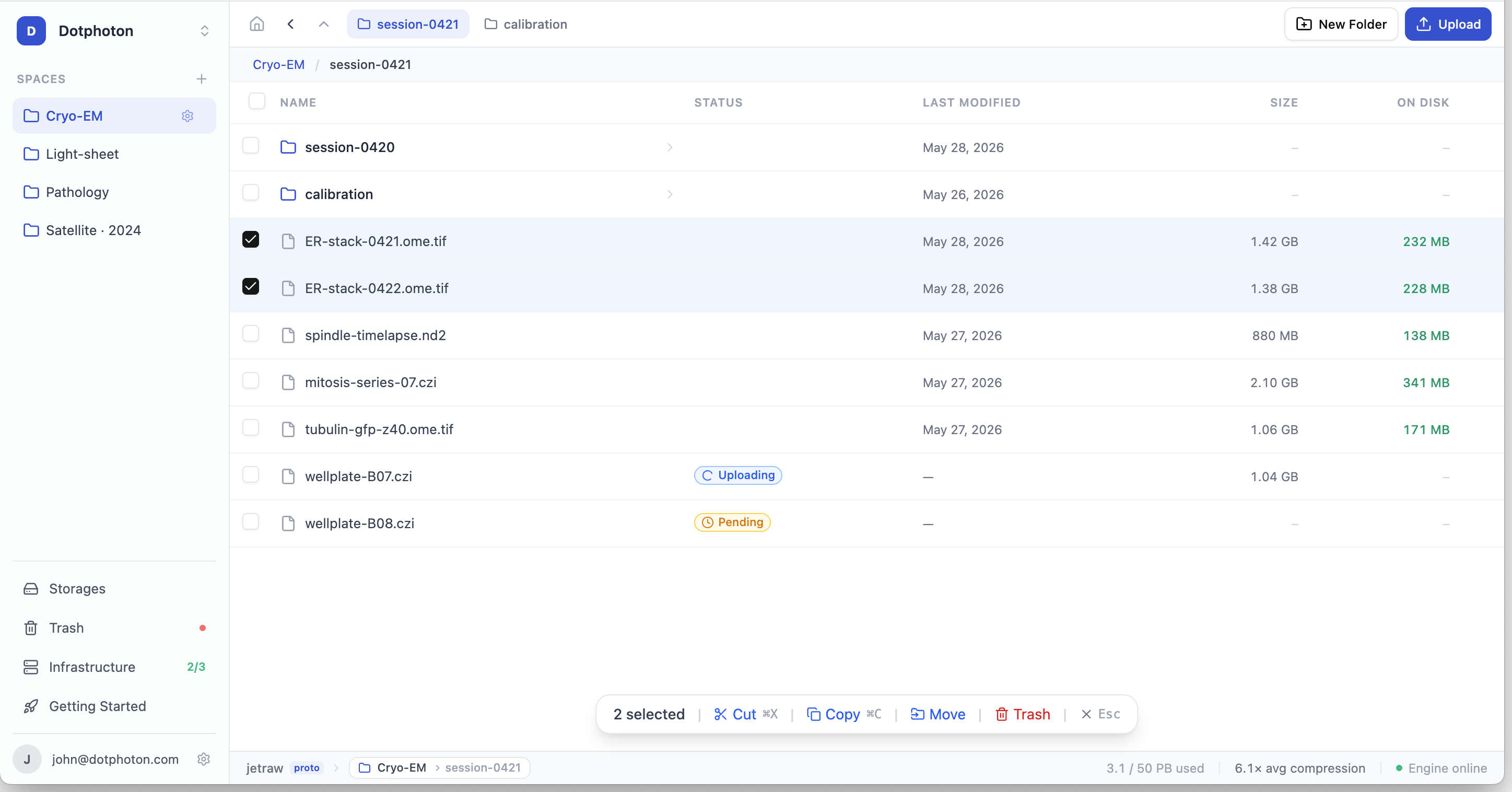Click the Pending status badge
The image size is (1512, 792).
click(x=732, y=522)
